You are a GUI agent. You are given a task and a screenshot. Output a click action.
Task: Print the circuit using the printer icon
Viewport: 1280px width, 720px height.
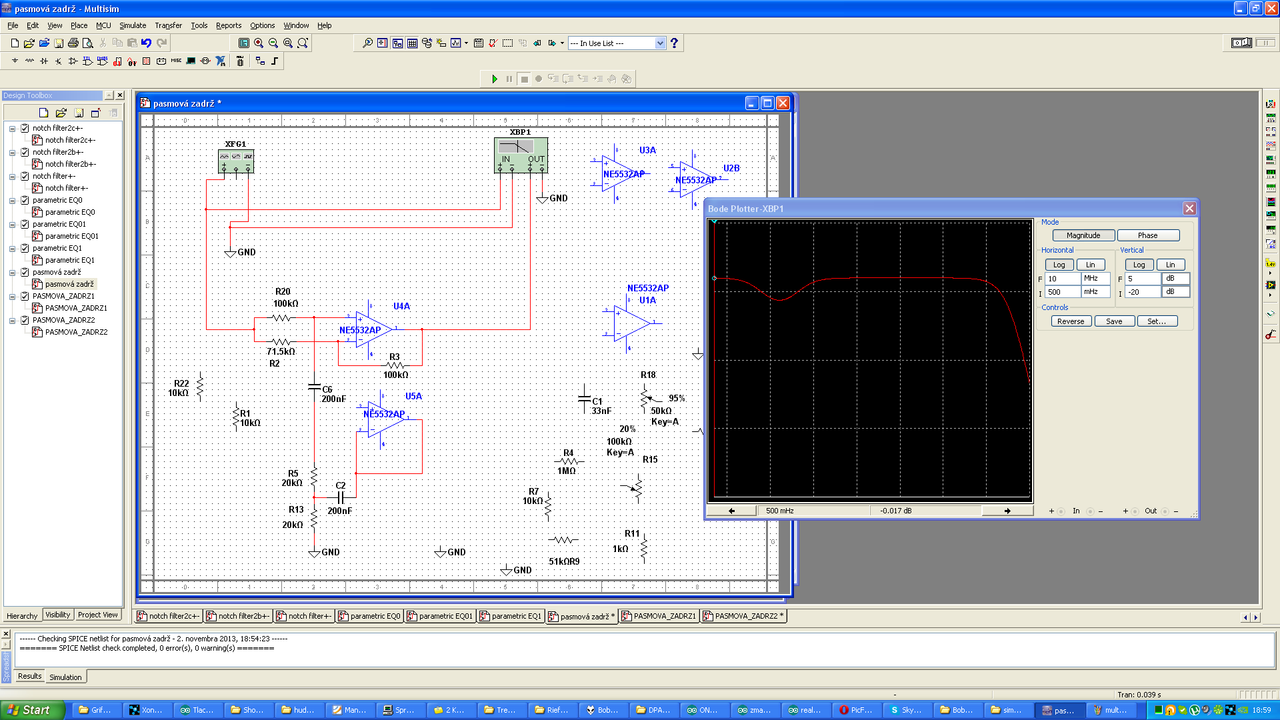coord(73,44)
